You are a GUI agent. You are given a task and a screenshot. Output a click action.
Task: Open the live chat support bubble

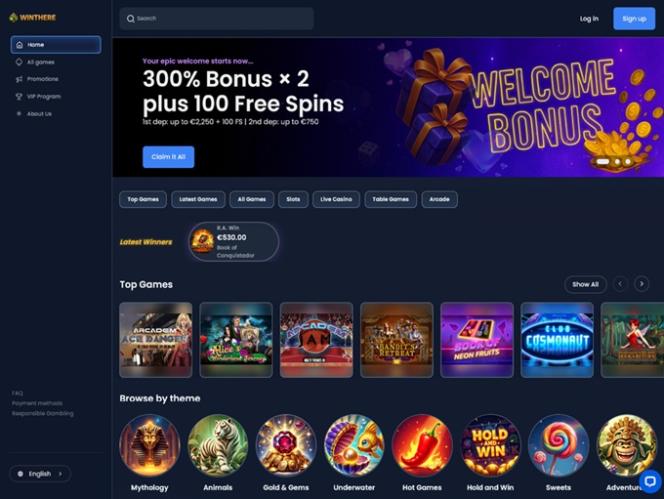650,481
